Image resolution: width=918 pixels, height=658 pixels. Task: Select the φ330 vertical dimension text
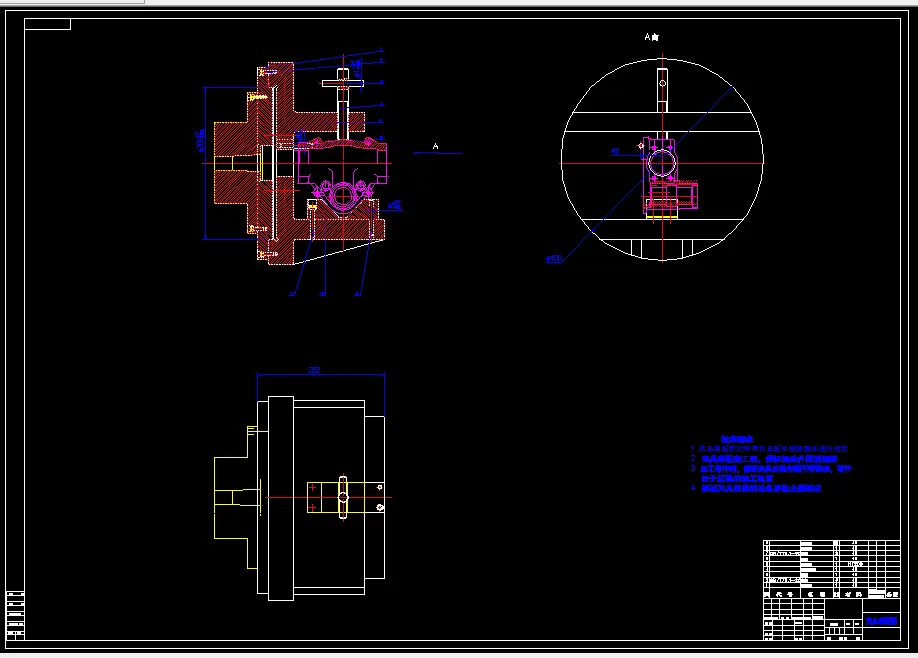coord(201,141)
